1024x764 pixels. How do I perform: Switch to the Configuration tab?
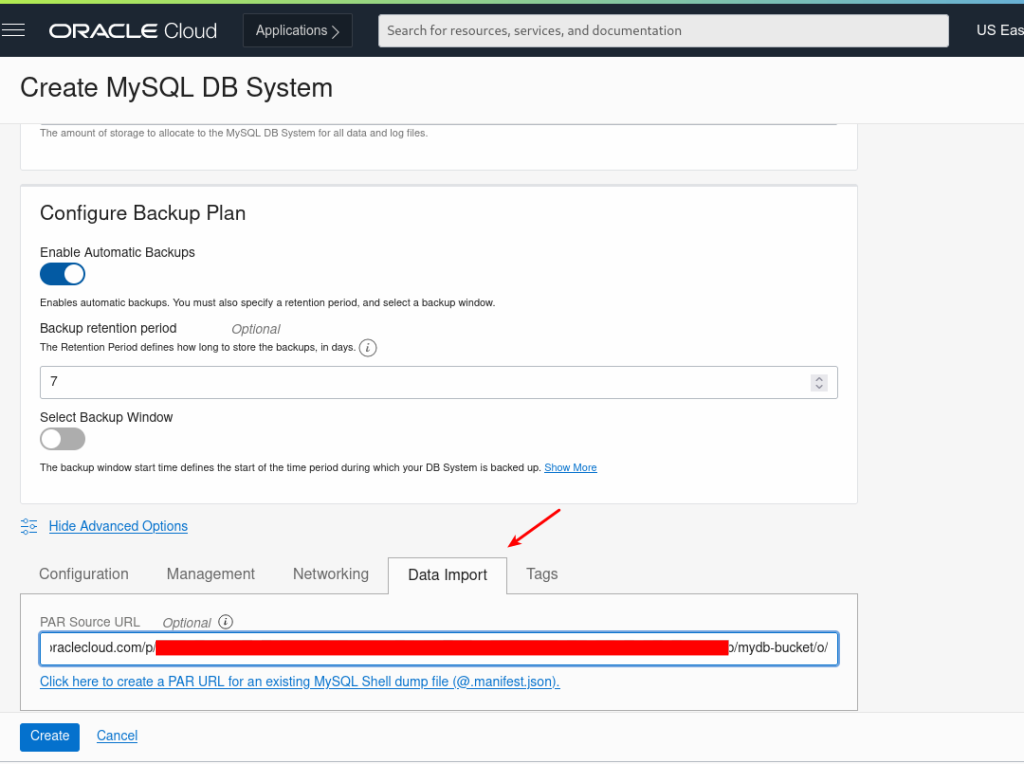coord(83,574)
